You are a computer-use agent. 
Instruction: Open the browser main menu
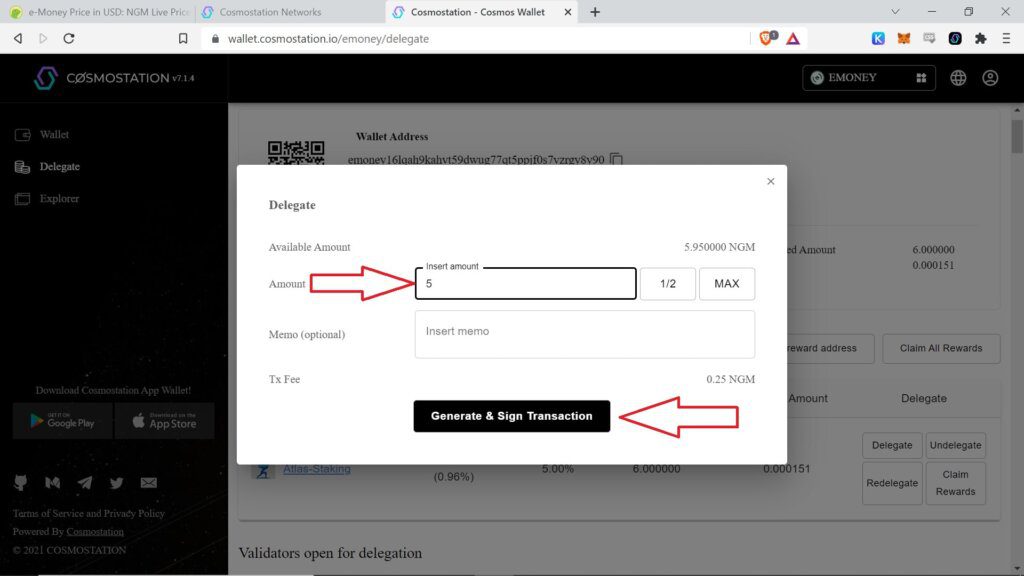pos(1006,39)
